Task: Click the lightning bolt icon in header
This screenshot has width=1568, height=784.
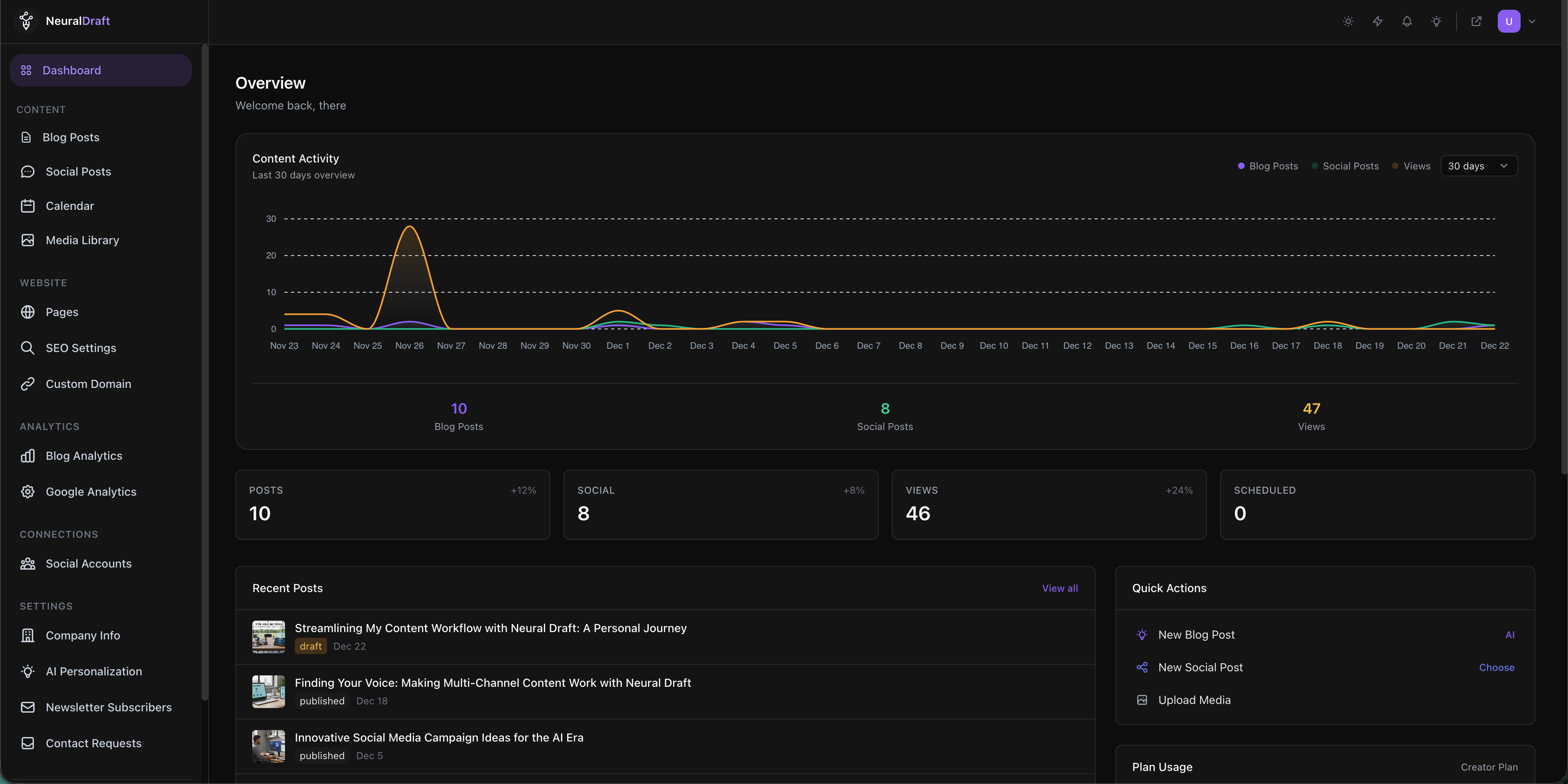Action: [x=1377, y=21]
